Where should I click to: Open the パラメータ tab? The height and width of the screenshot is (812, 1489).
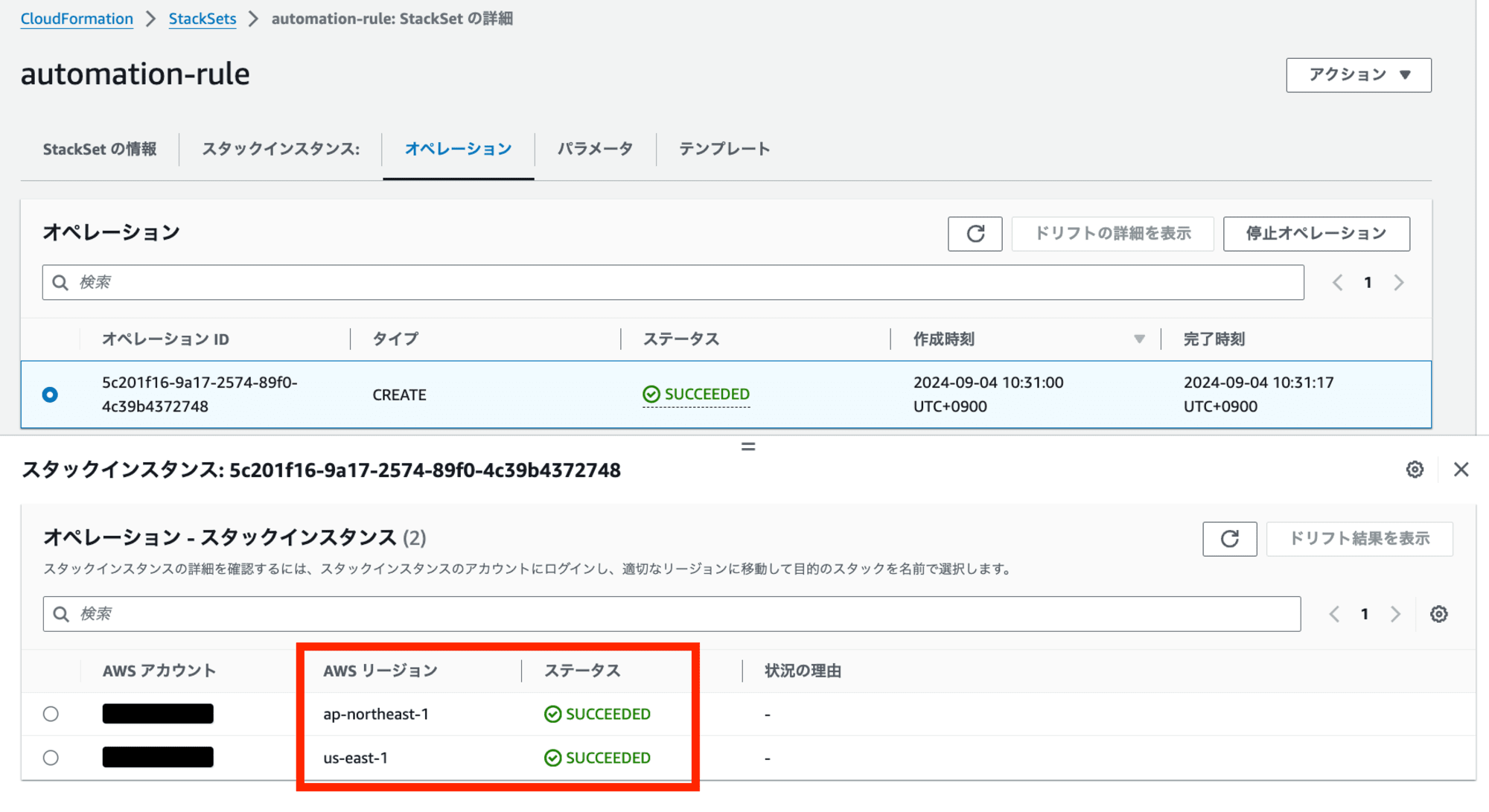point(595,149)
